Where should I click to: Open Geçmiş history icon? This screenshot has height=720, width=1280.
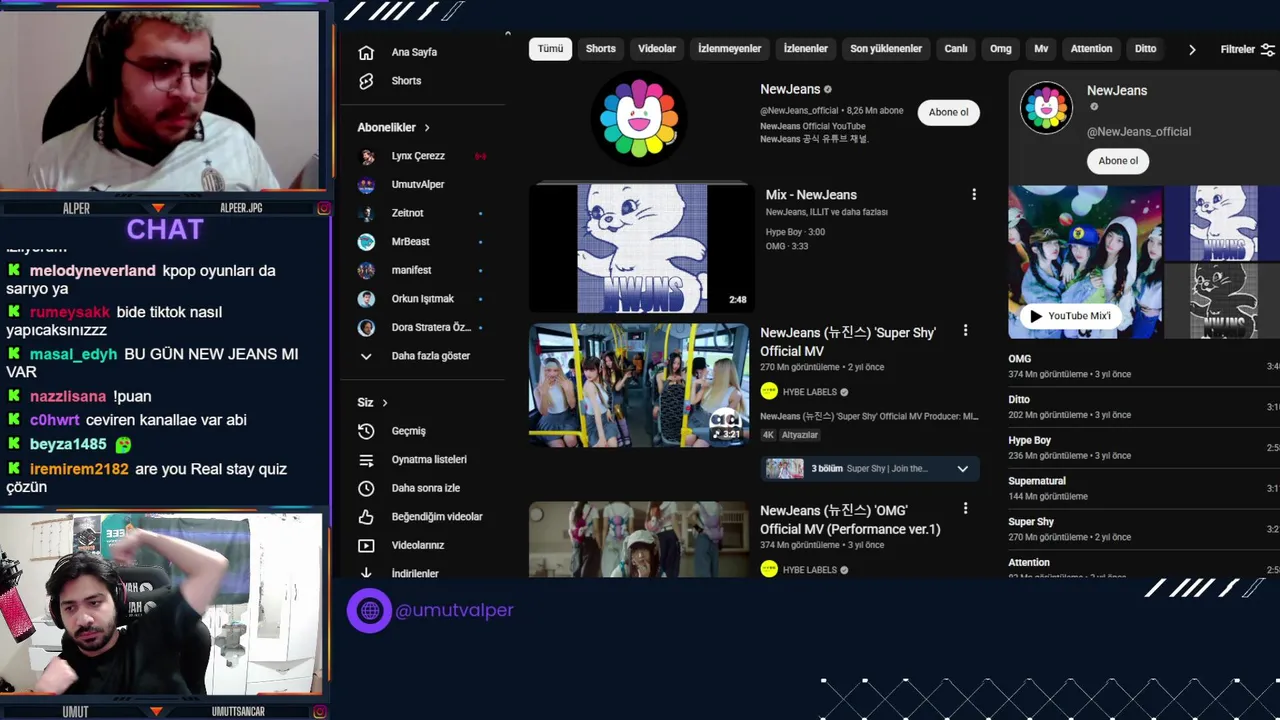[x=366, y=431]
